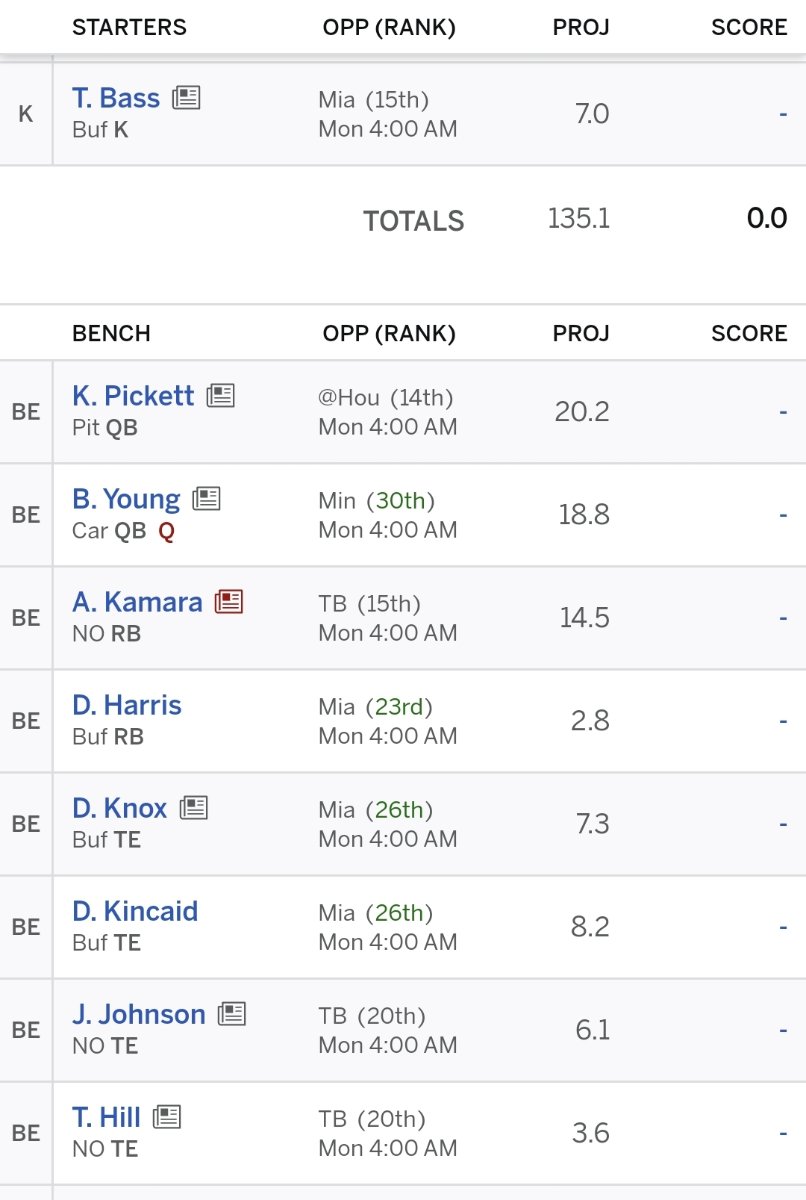Open J. Johnson news icon
The image size is (806, 1200).
[232, 1014]
